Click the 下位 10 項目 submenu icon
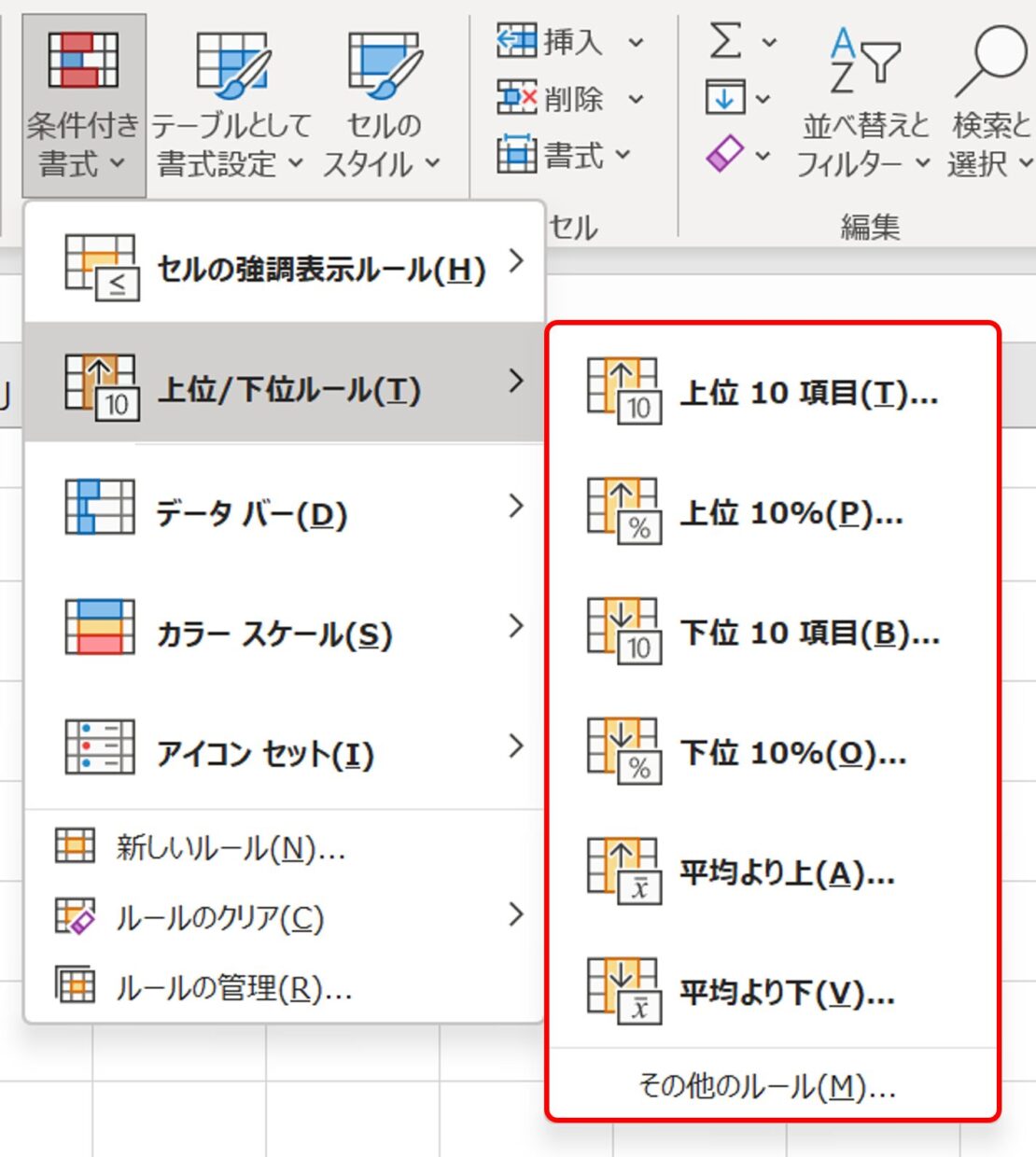1036x1157 pixels. [624, 631]
